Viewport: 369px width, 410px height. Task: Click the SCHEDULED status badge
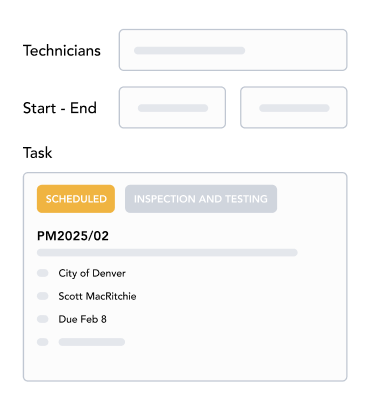pos(76,199)
